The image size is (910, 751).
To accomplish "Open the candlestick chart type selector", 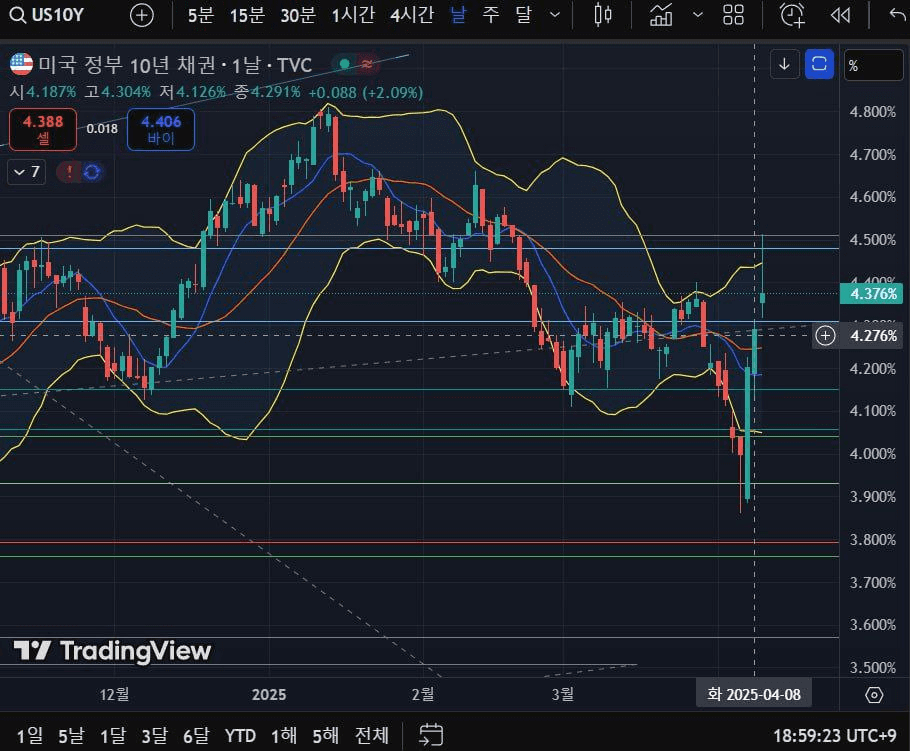I will point(602,15).
